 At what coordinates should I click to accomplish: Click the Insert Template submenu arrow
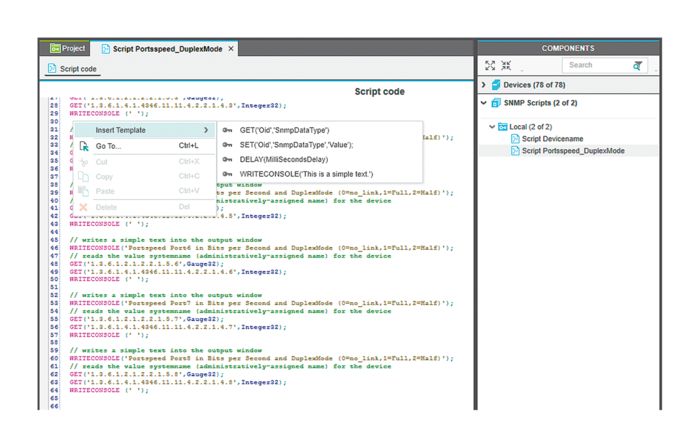point(206,130)
